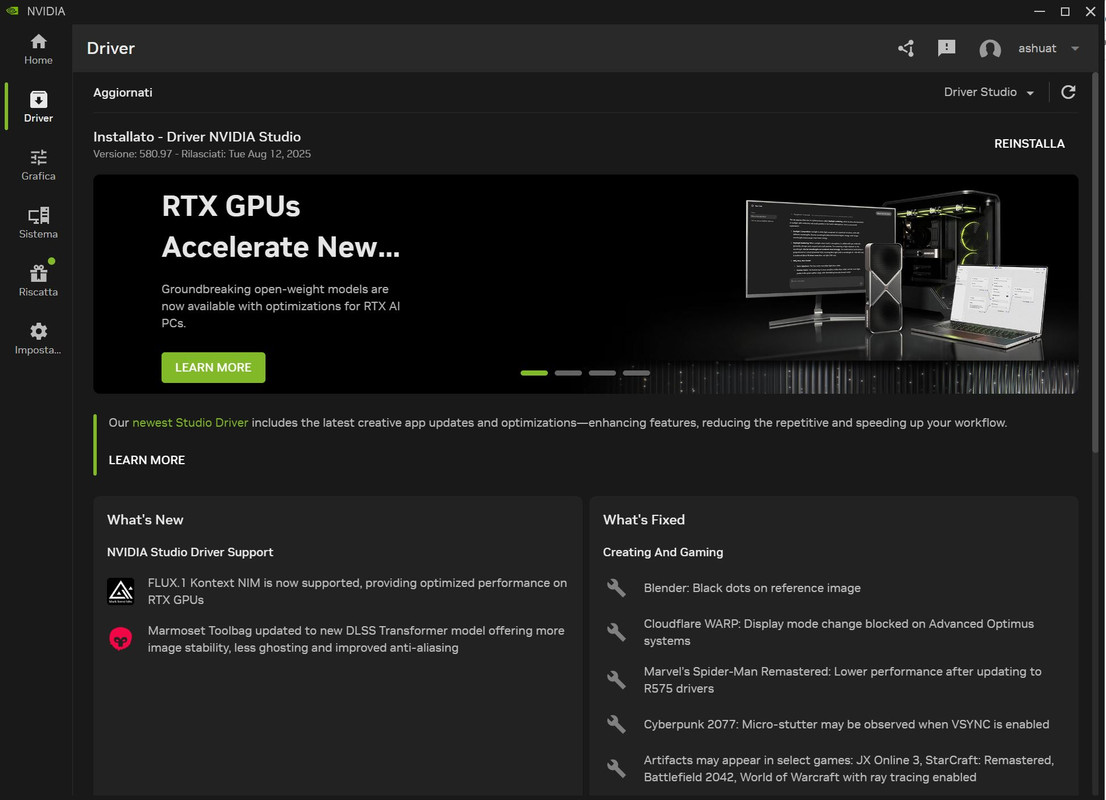
Task: Click the Creating And Gaming subheading
Action: click(662, 552)
